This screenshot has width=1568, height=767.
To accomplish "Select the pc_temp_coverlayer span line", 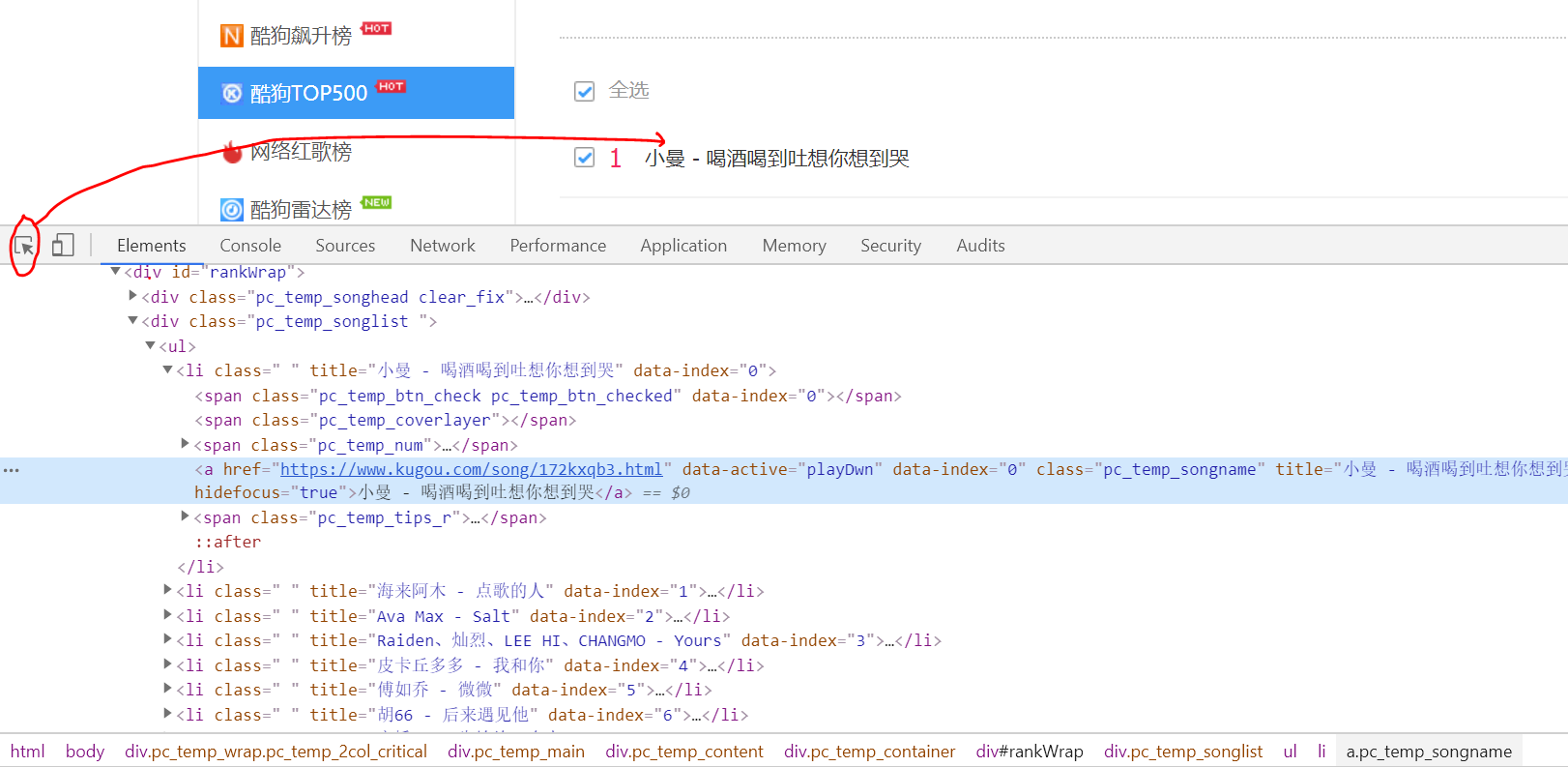I will pyautogui.click(x=385, y=420).
